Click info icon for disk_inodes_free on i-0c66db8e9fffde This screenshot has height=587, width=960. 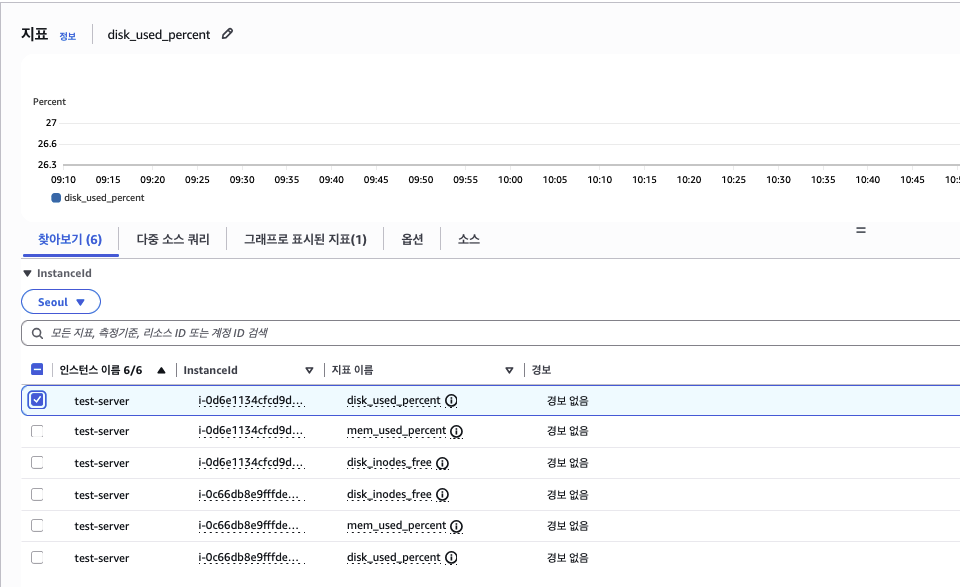442,494
